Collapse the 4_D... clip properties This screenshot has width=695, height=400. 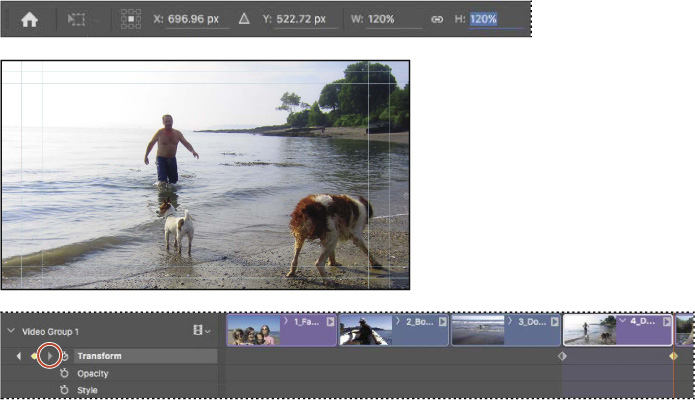pyautogui.click(x=623, y=321)
